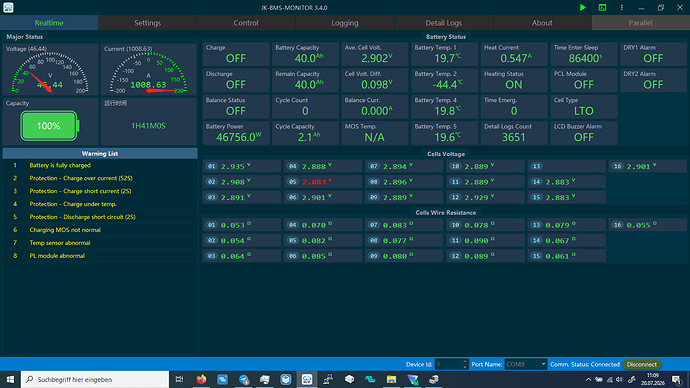
Task: Click the Battery Temp. 2 value -44.4
Action: tap(447, 84)
